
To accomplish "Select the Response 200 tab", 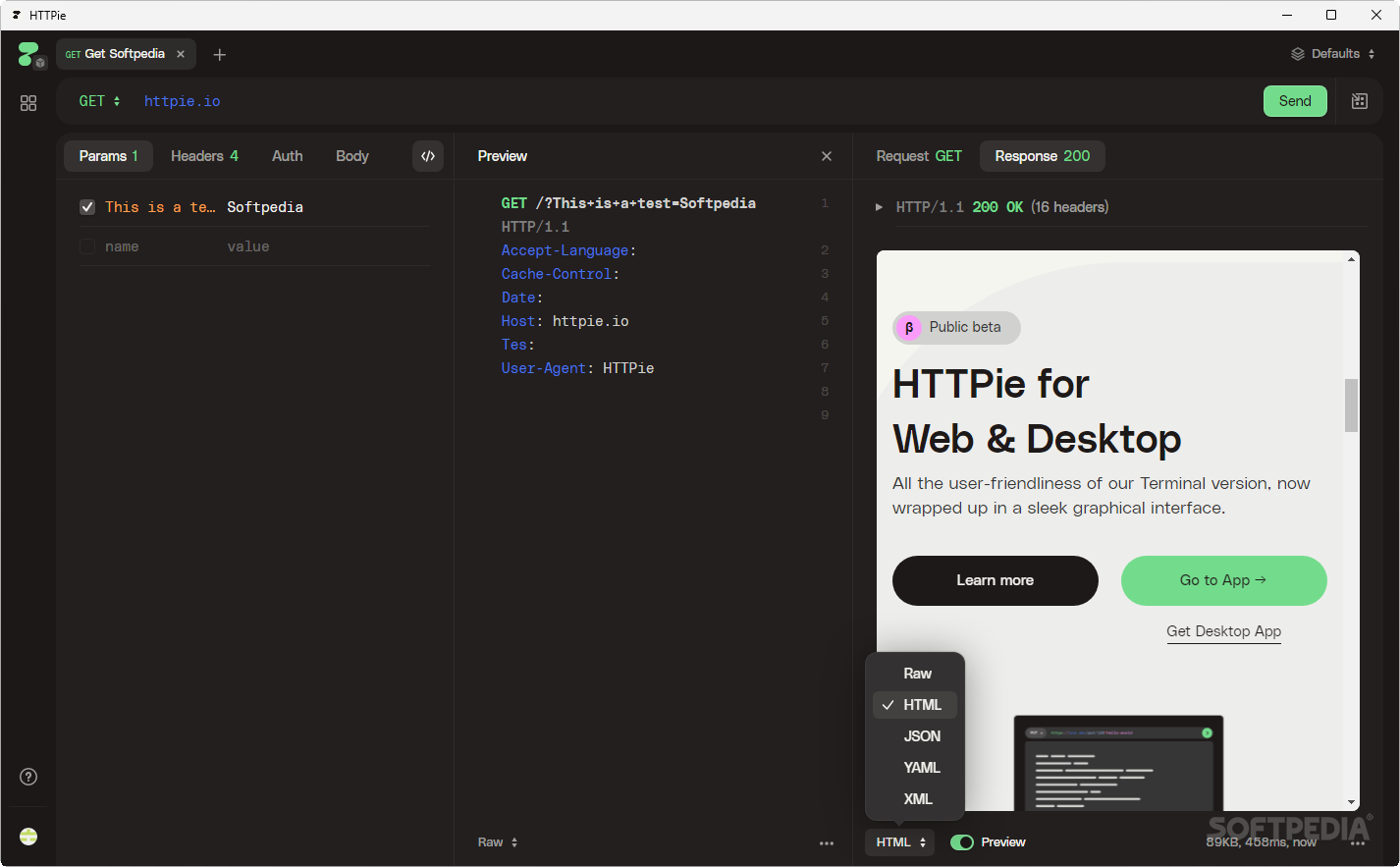I will click(1043, 156).
